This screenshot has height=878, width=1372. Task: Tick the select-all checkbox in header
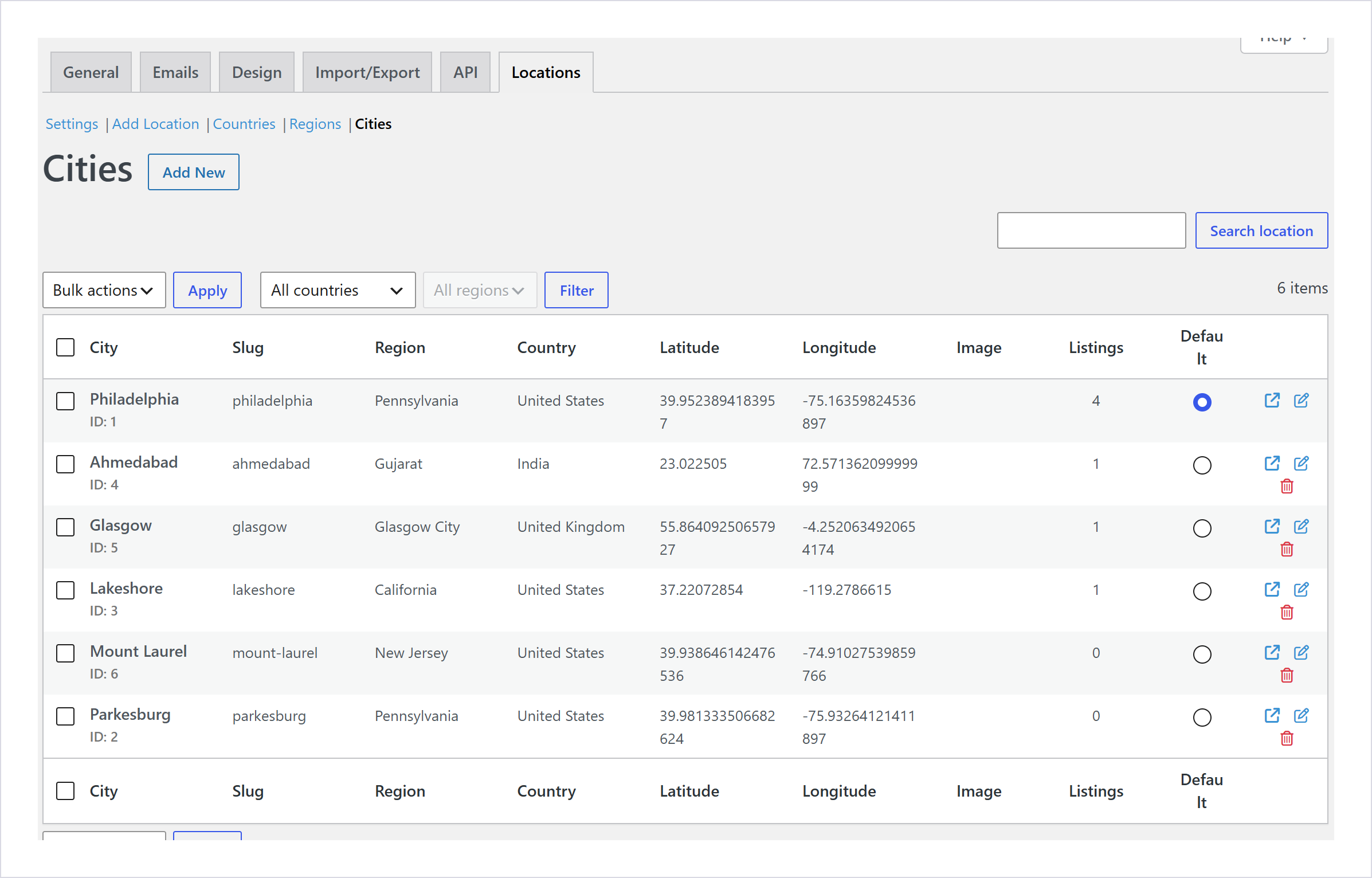65,347
